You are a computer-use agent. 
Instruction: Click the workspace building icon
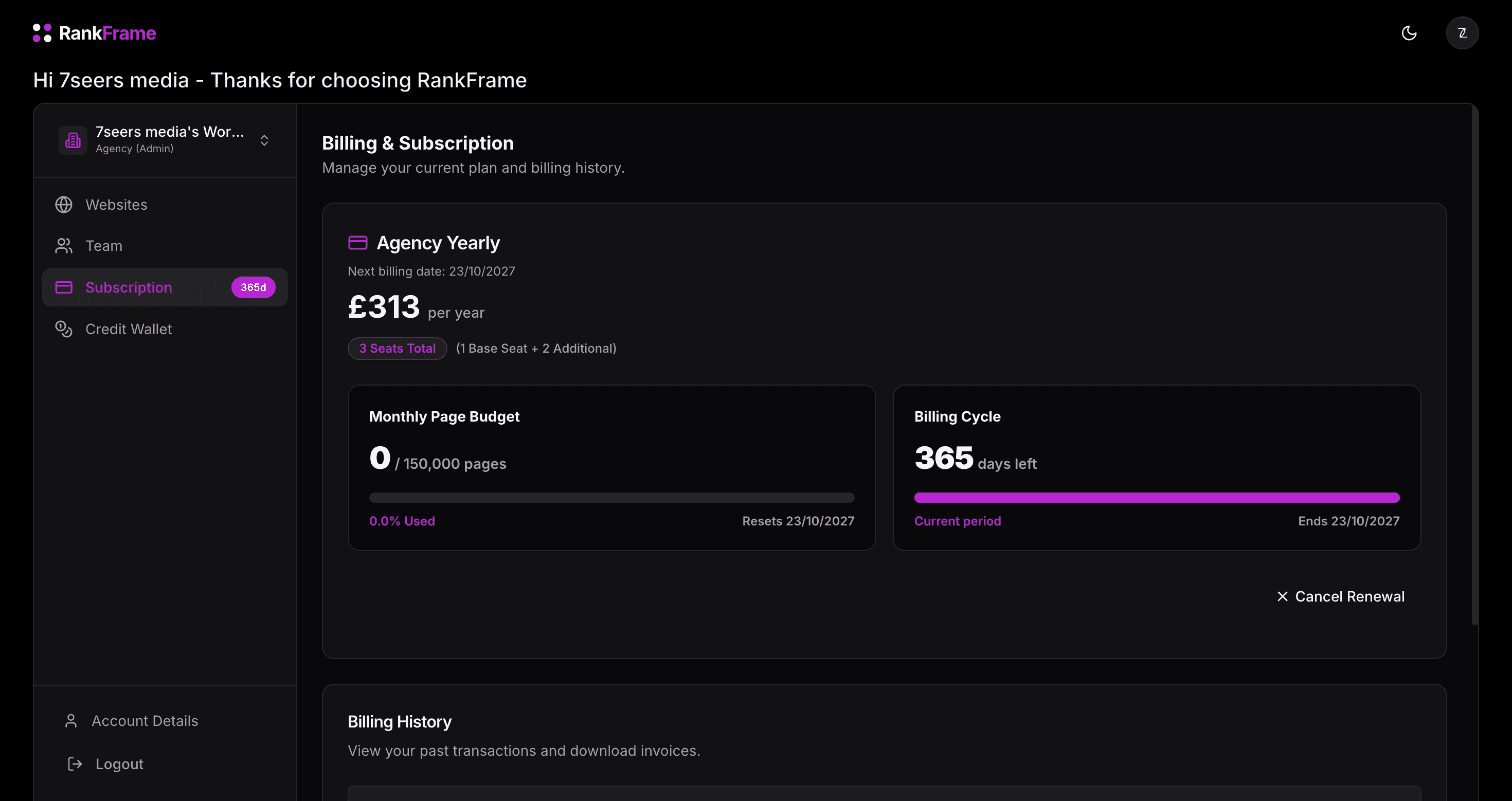(x=73, y=141)
